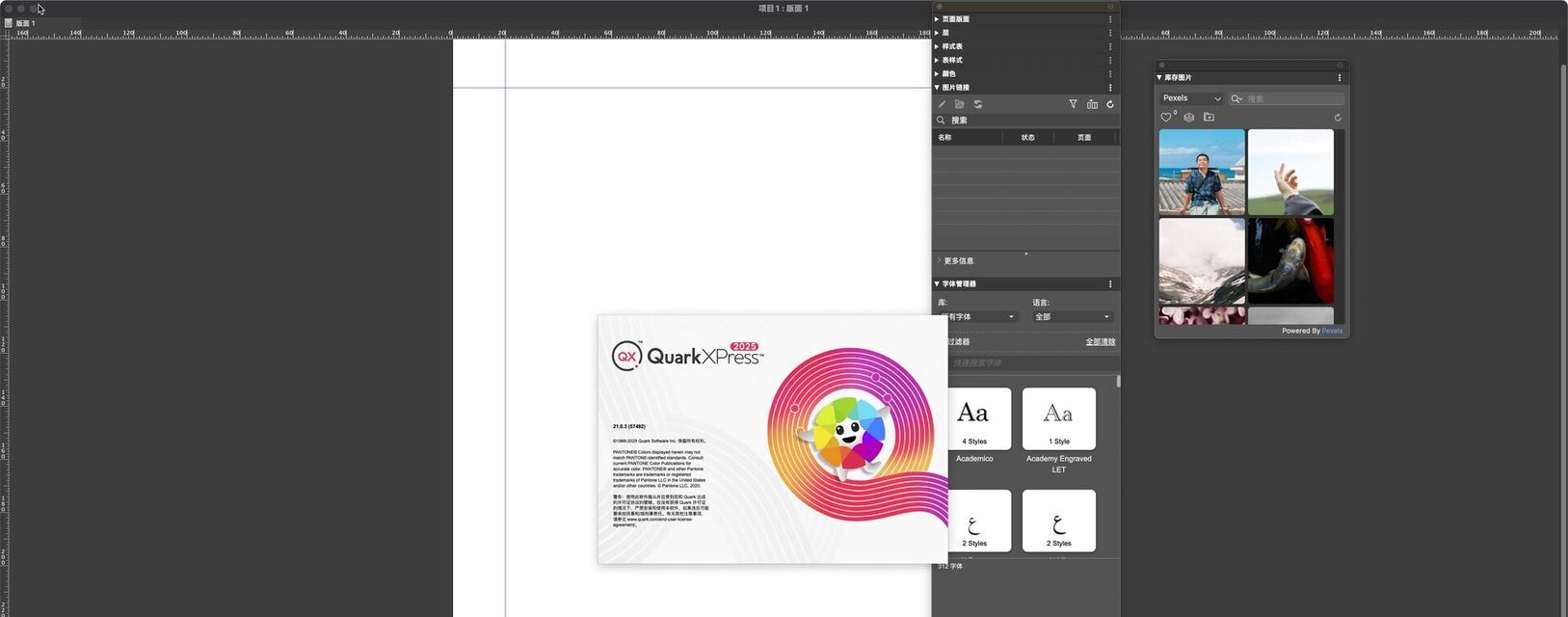The height and width of the screenshot is (617, 1568).
Task: Expand the 页面版面 panel
Action: point(937,19)
